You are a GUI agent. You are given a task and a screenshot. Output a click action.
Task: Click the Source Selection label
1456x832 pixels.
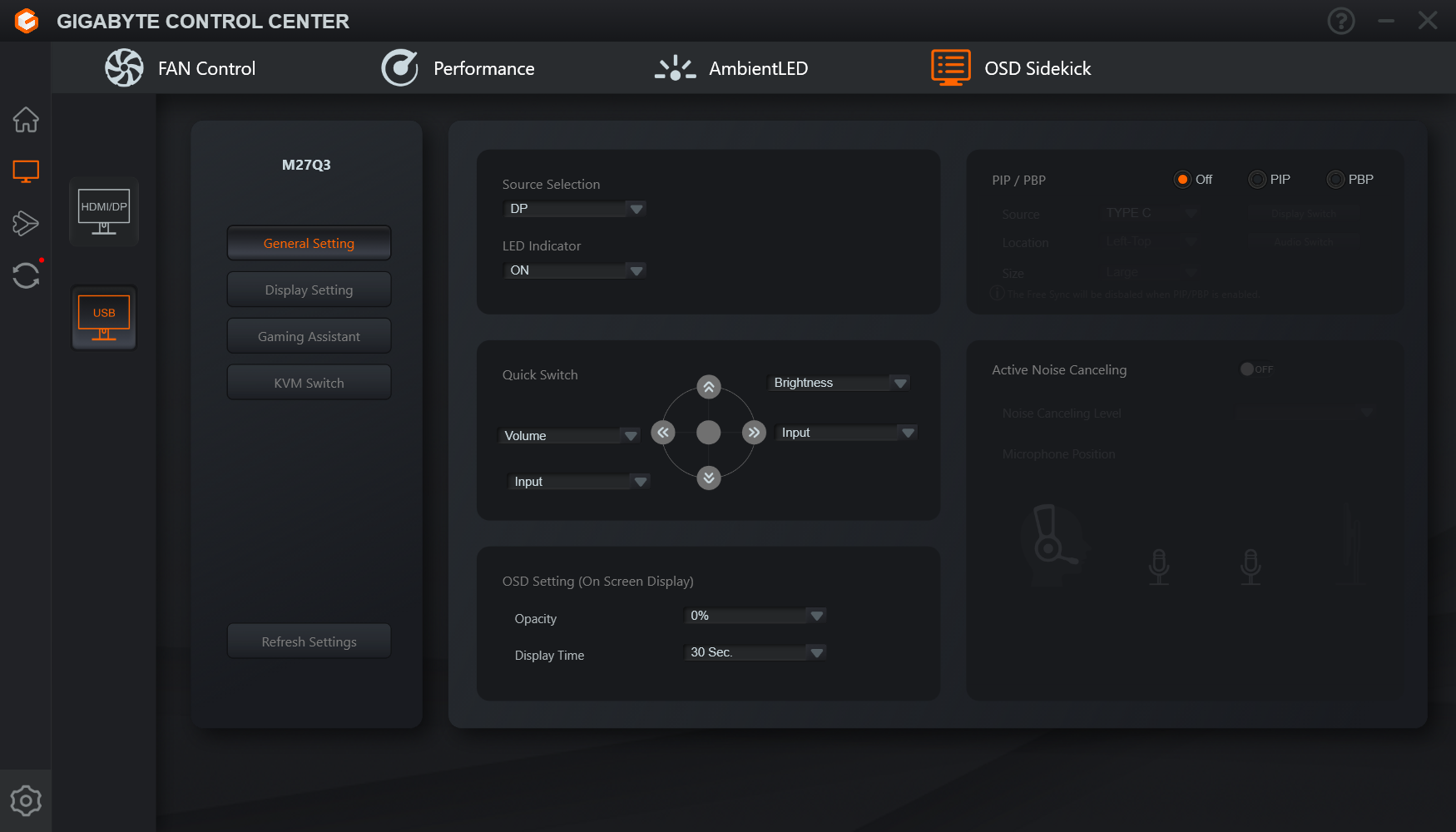click(x=551, y=185)
